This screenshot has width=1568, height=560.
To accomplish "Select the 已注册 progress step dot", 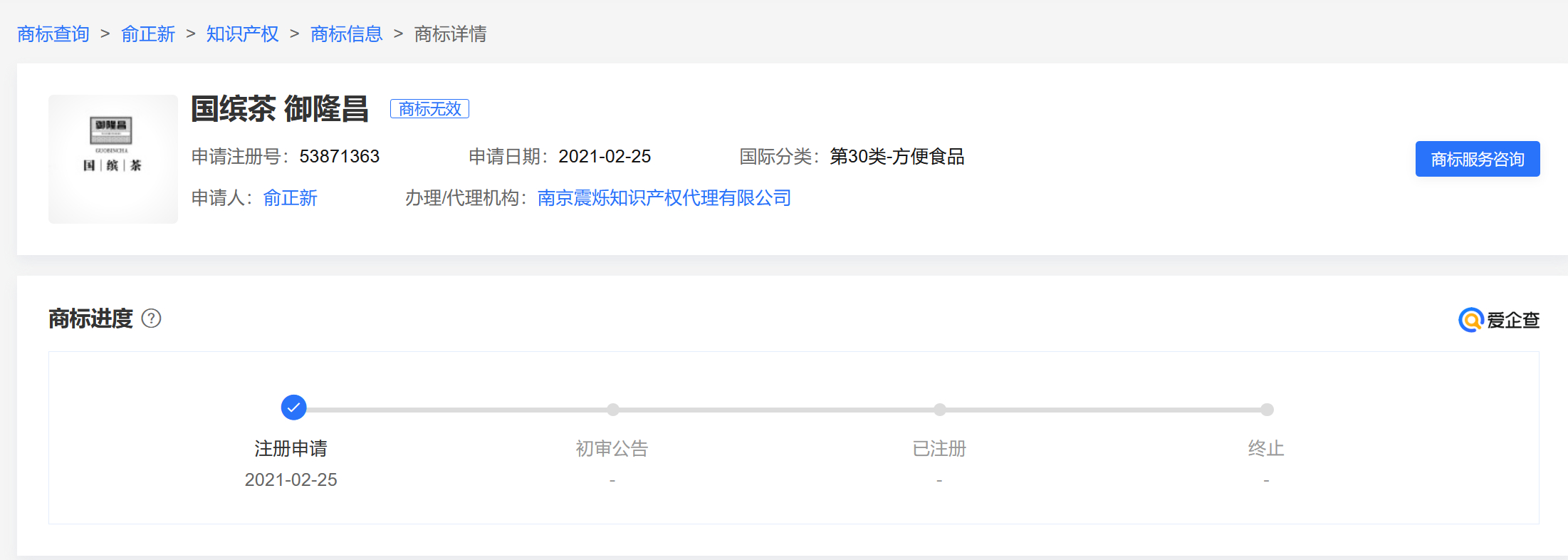I will pyautogui.click(x=940, y=410).
